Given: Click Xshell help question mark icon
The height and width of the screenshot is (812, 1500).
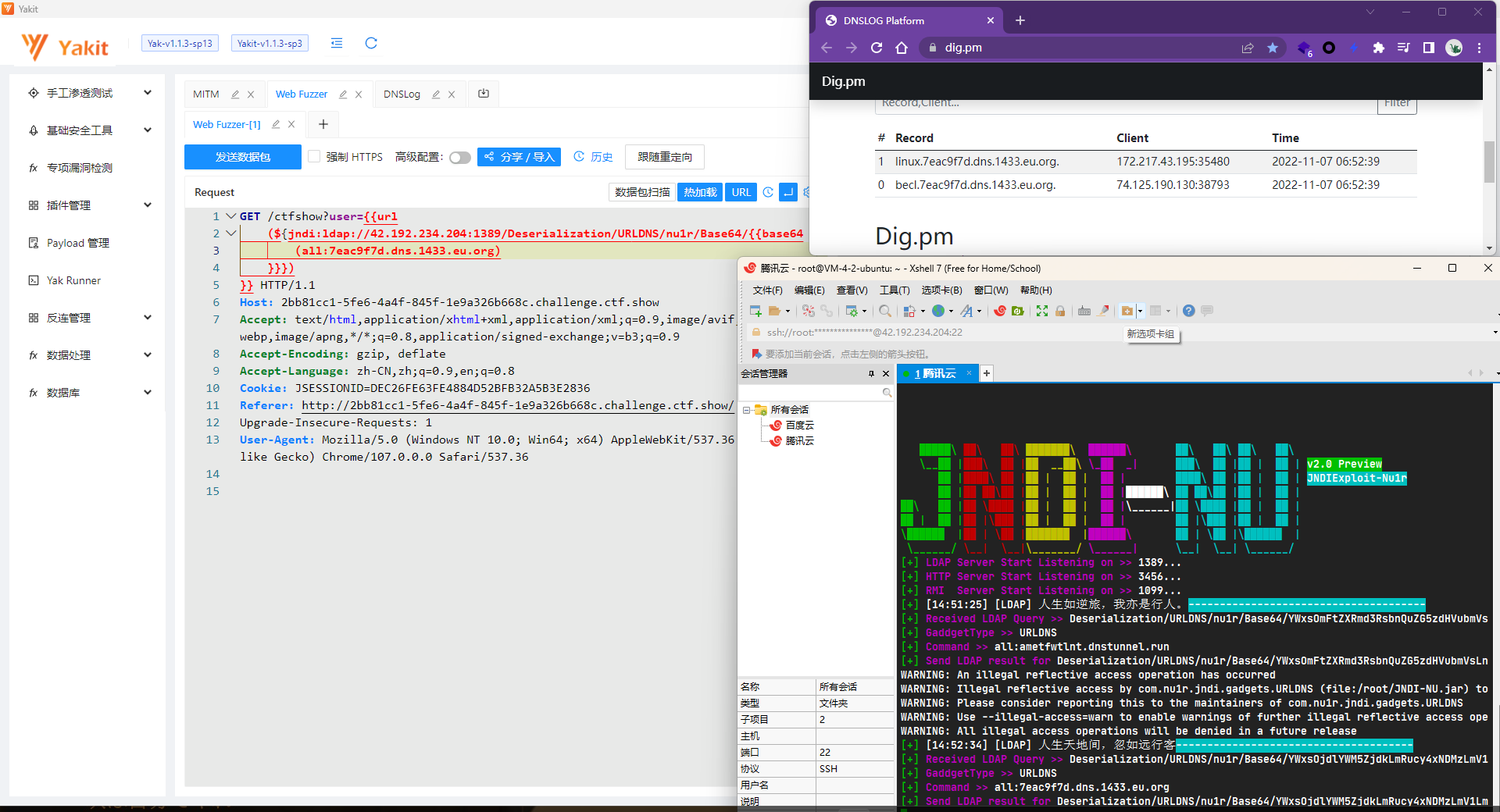Looking at the screenshot, I should pyautogui.click(x=1188, y=311).
